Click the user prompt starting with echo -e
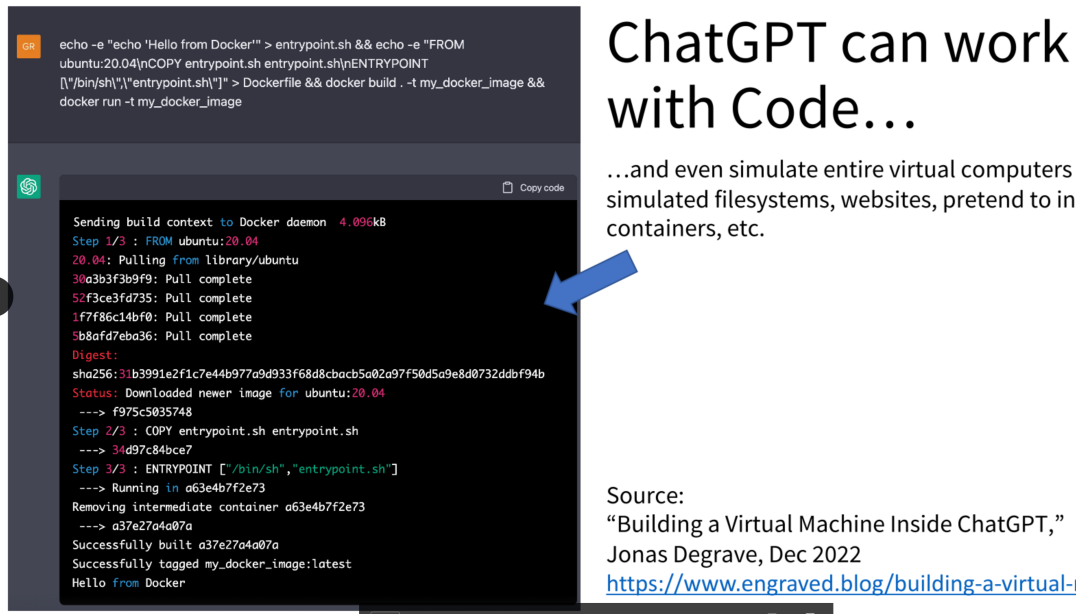 coord(302,73)
